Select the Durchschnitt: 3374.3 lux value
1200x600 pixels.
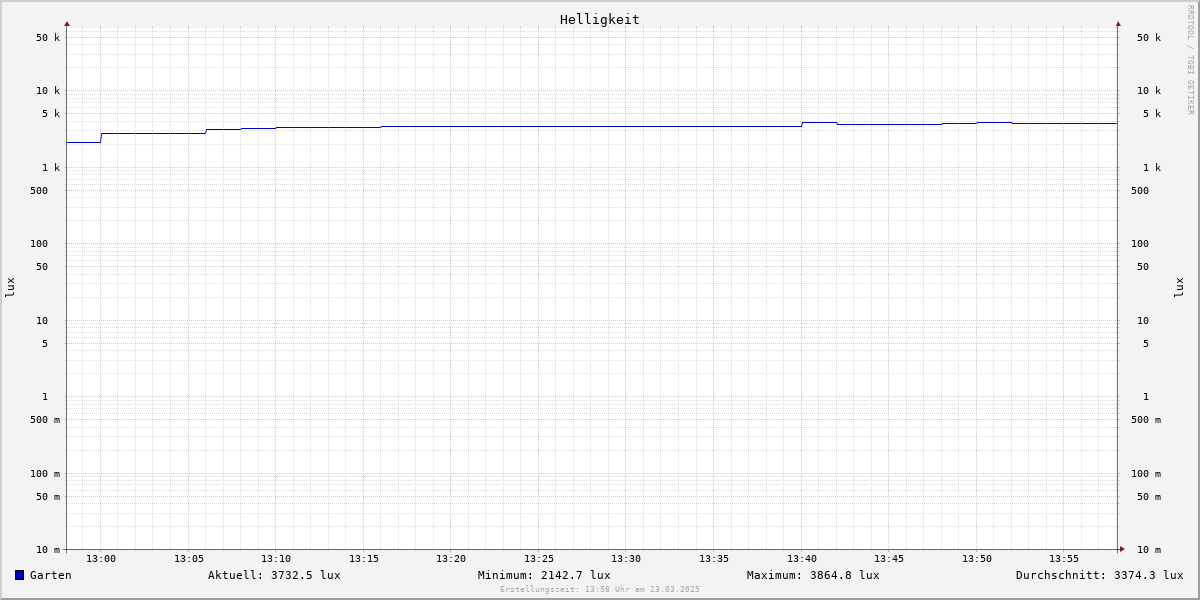[x=1099, y=575]
